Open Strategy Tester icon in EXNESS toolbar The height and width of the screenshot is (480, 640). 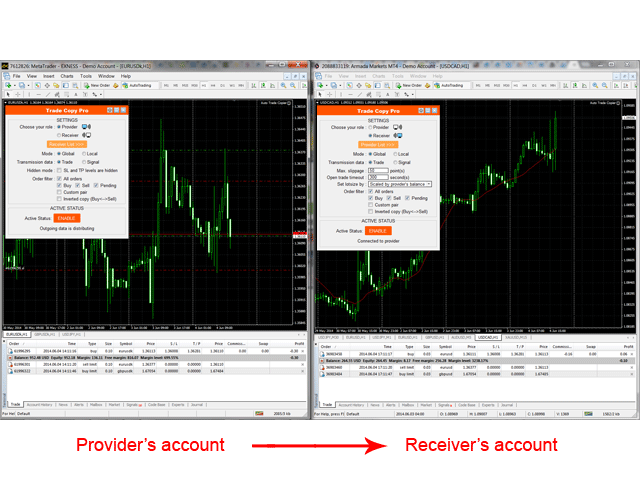click(75, 85)
